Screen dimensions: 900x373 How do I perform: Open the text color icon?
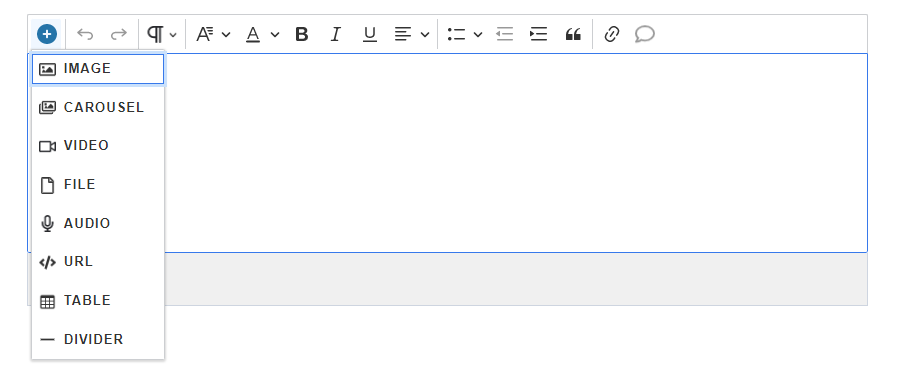[253, 34]
